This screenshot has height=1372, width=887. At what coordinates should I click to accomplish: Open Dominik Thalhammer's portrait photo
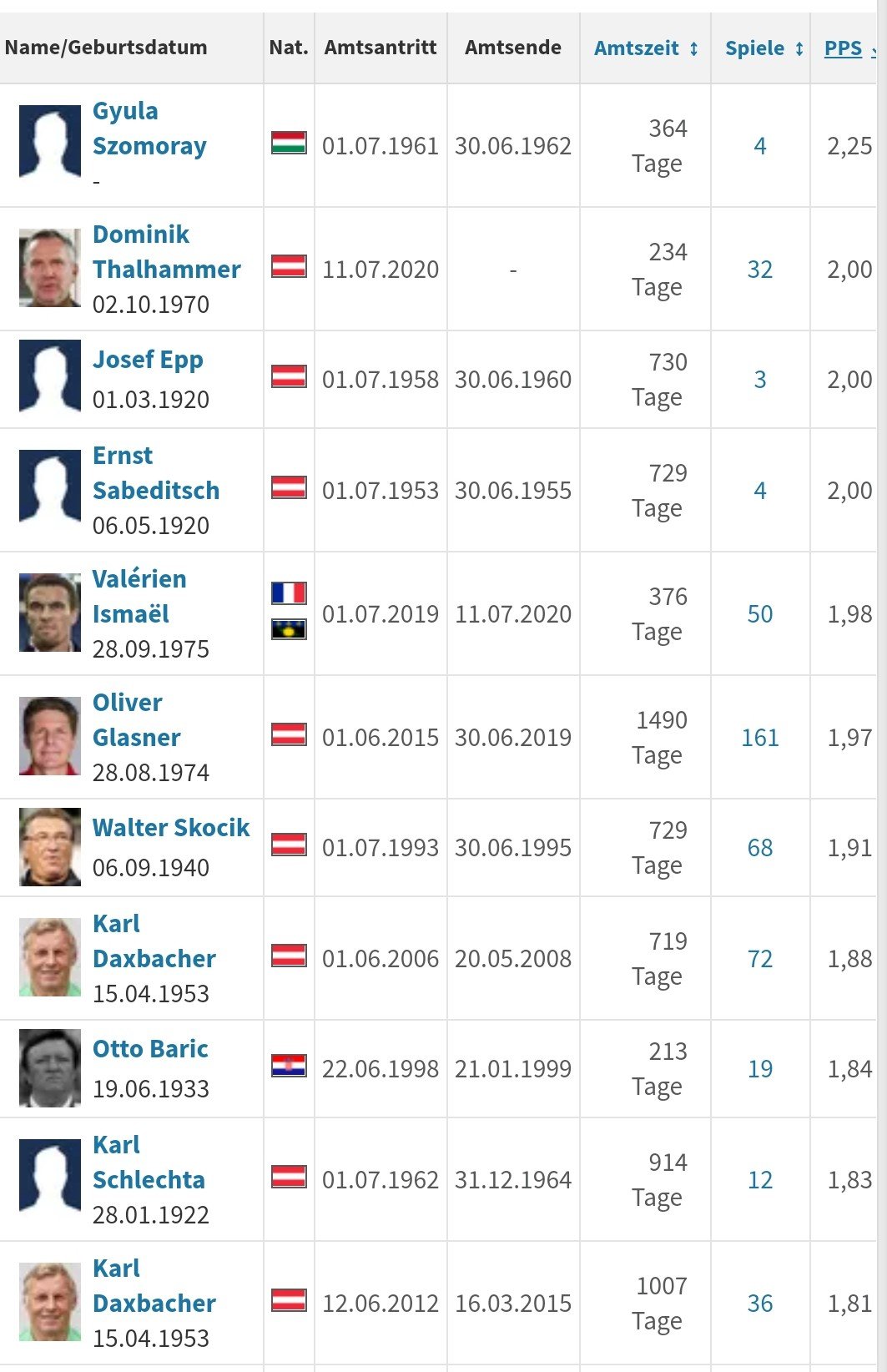pos(50,268)
